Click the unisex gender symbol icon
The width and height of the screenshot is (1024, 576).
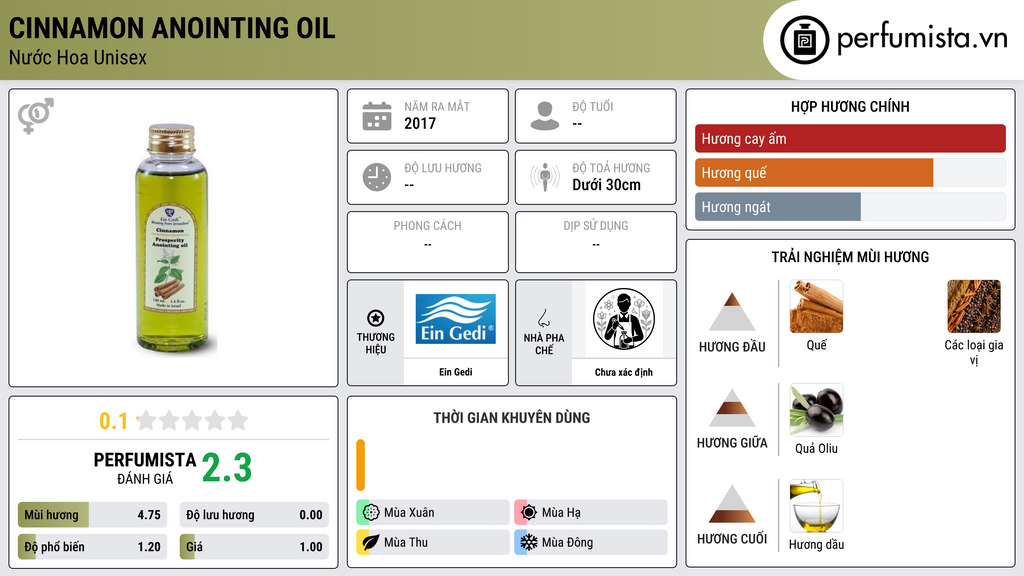(35, 116)
